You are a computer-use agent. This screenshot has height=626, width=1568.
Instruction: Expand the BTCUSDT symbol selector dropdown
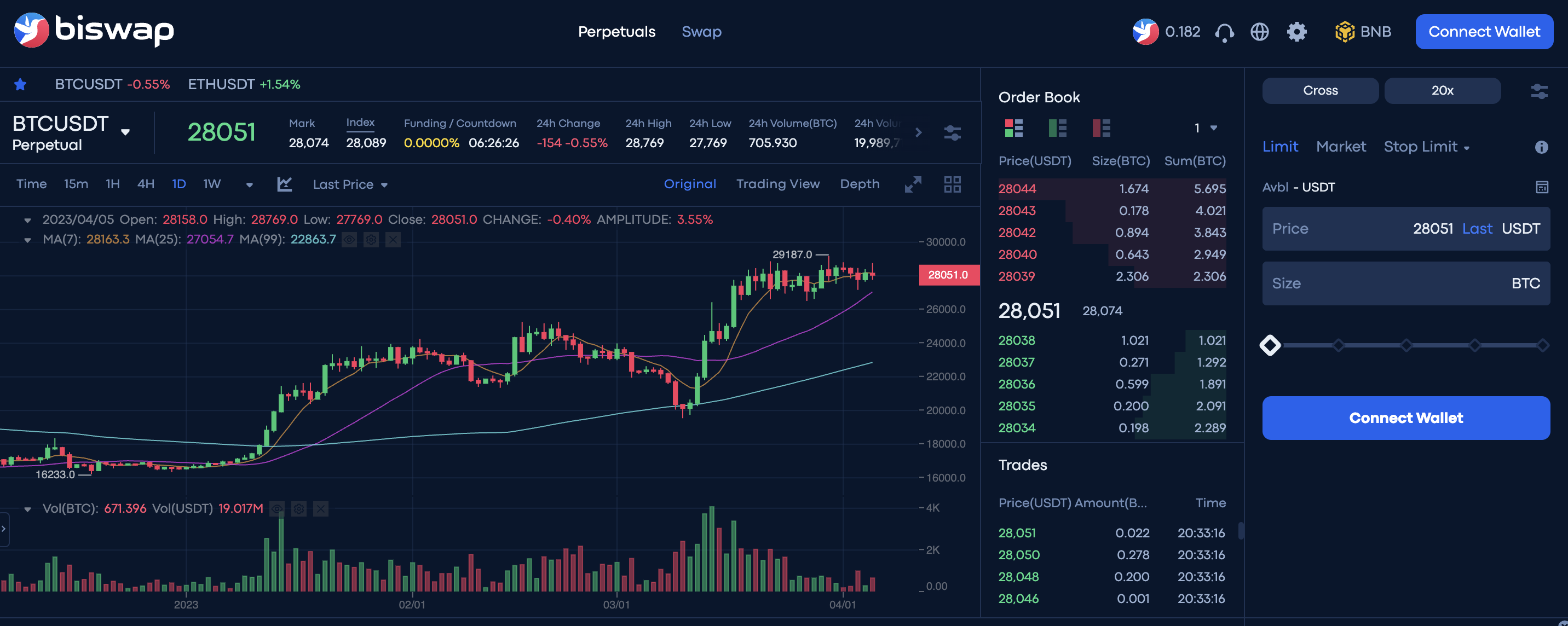click(125, 131)
